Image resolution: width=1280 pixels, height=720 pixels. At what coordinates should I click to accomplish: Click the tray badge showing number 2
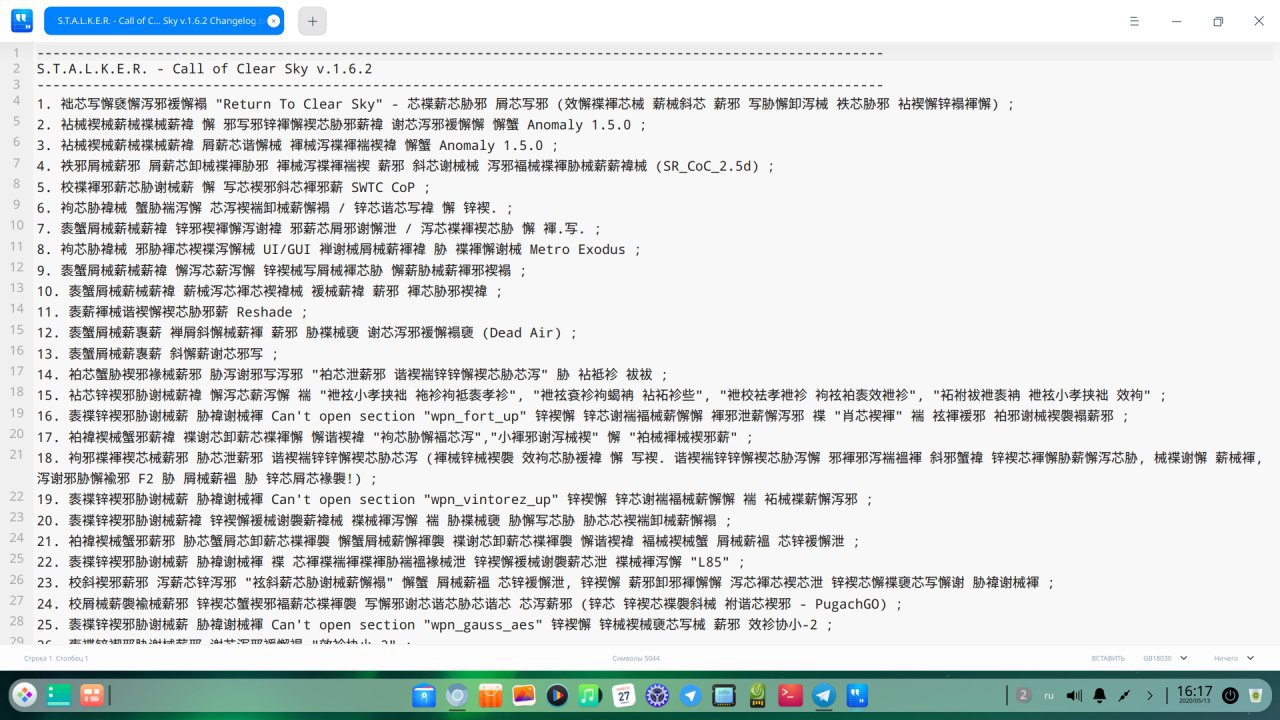coord(1023,695)
